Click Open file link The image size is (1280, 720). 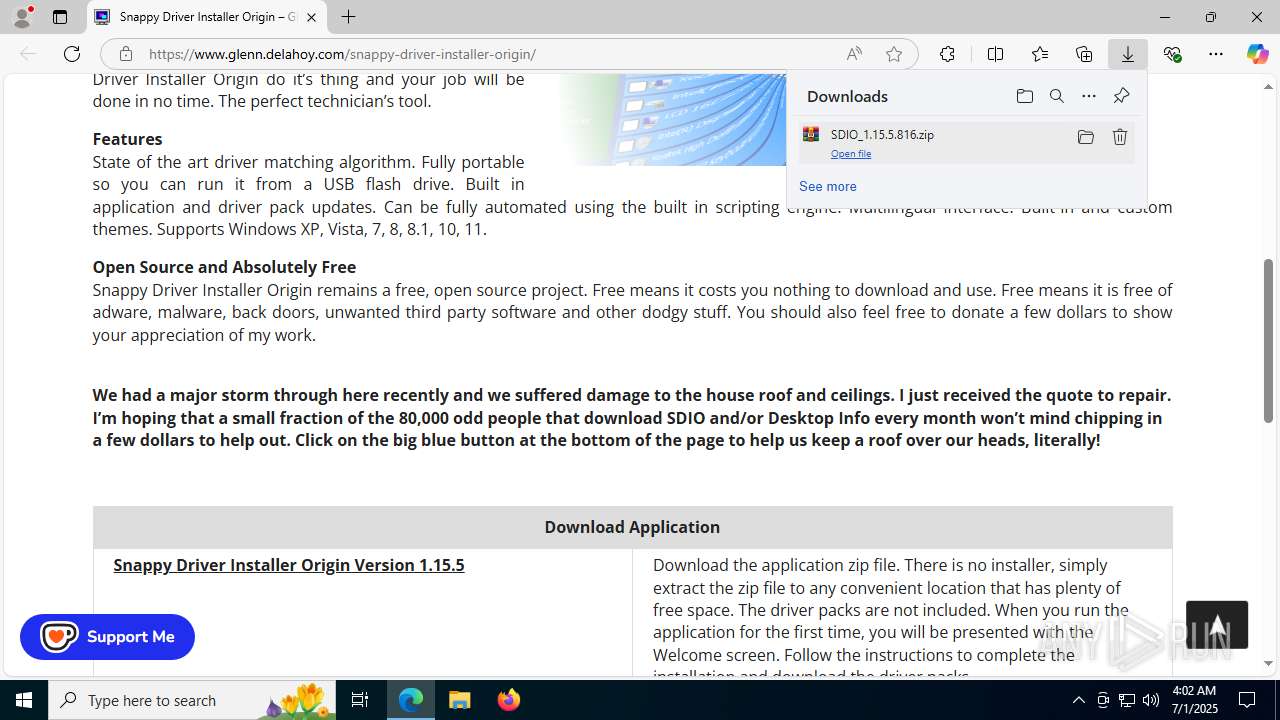tap(851, 154)
